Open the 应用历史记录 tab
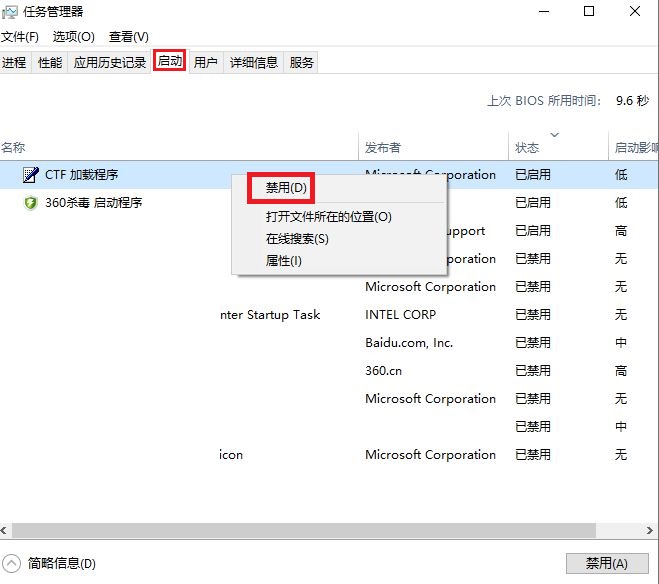Viewport: 659px width, 584px height. coord(110,62)
